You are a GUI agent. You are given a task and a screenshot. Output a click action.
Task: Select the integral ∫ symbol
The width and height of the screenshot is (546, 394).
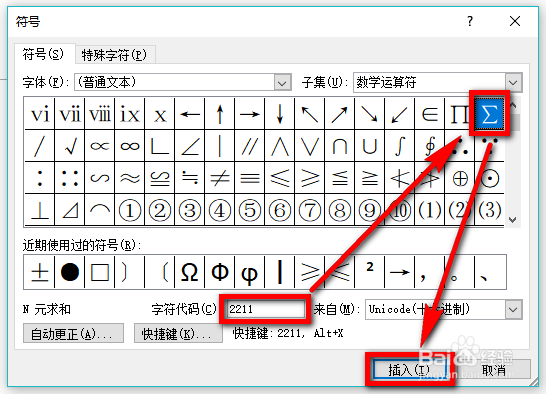399,146
